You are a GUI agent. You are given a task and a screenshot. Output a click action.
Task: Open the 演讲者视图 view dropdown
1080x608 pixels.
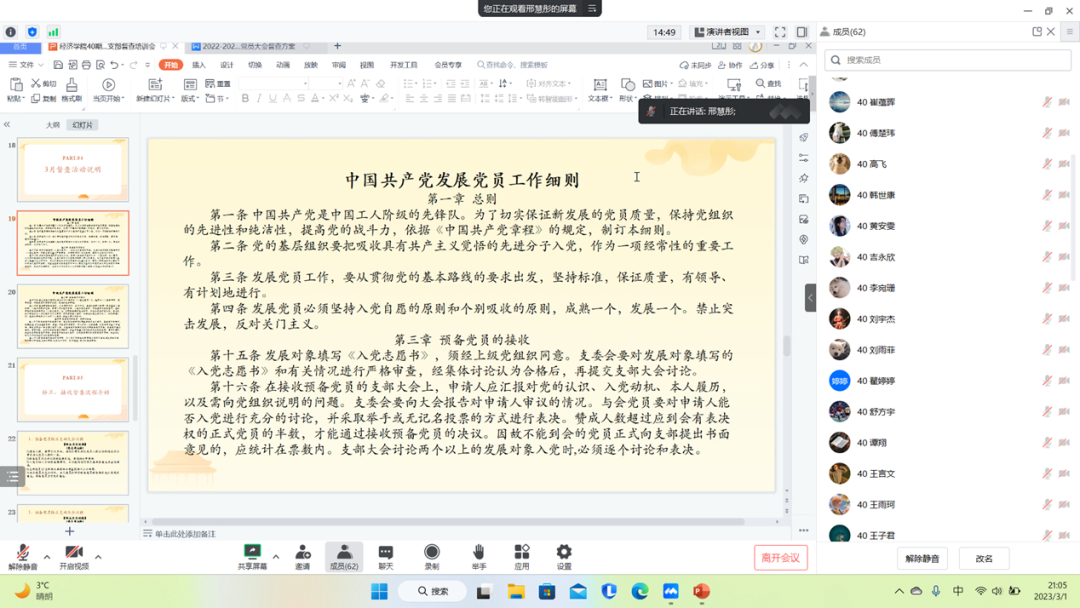pyautogui.click(x=728, y=32)
